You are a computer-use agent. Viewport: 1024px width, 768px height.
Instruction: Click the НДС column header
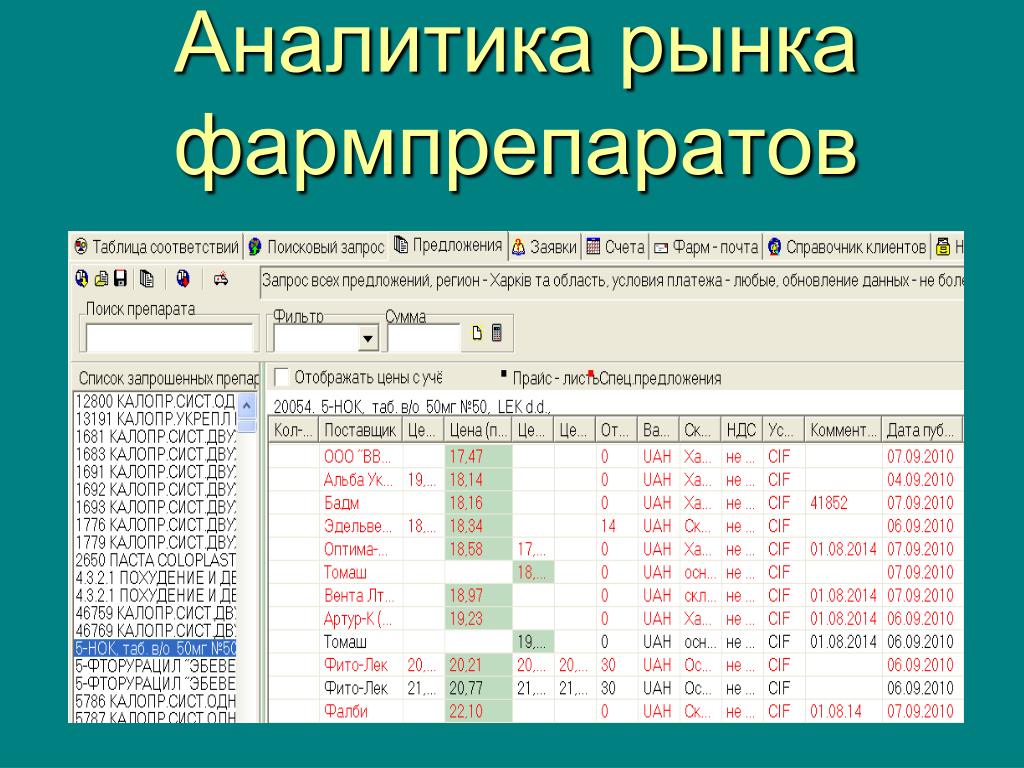click(x=741, y=430)
